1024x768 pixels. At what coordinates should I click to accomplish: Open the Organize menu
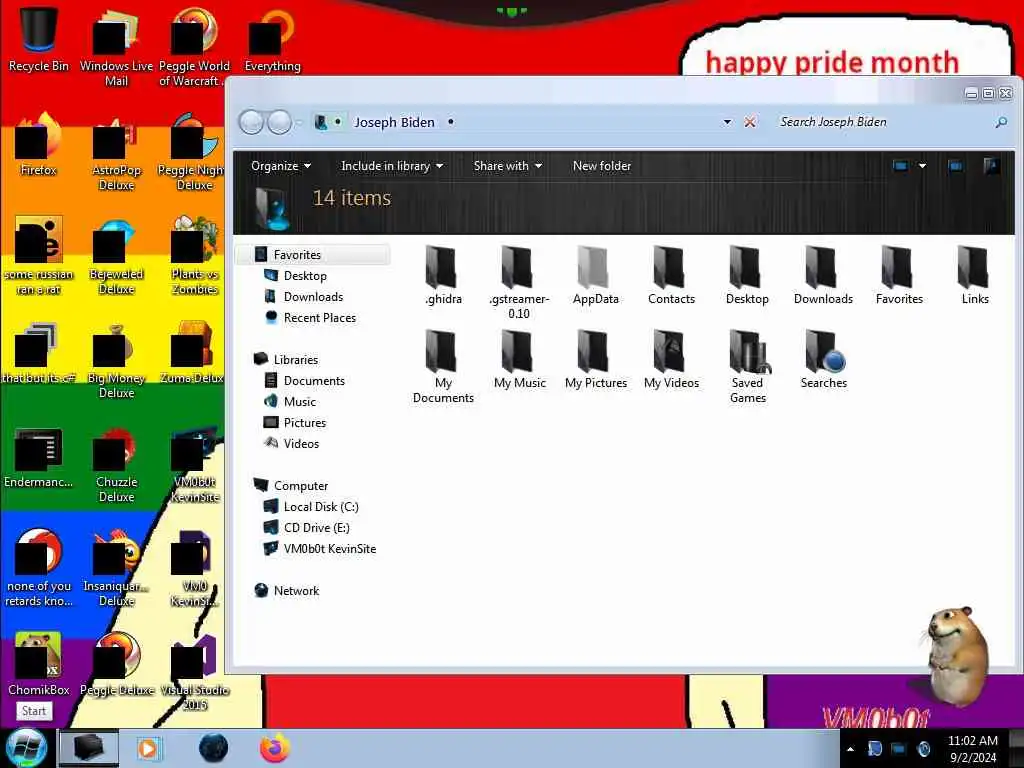281,166
